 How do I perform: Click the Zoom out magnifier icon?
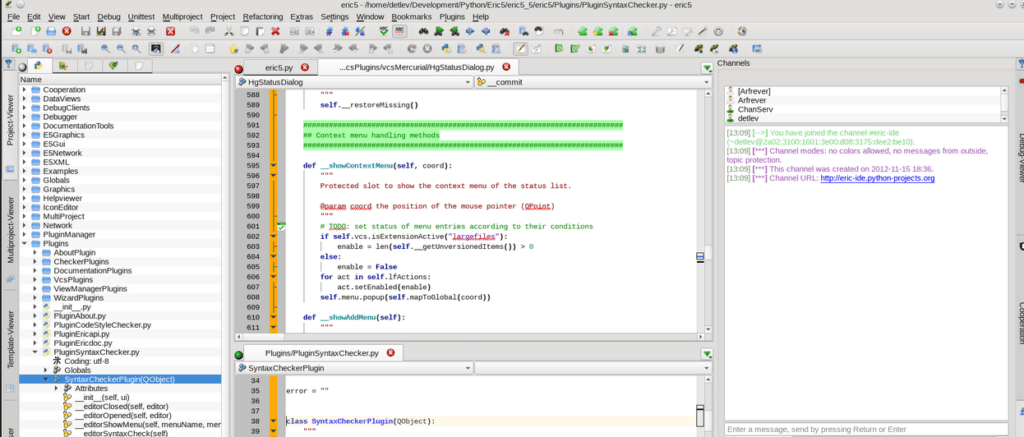click(x=121, y=48)
